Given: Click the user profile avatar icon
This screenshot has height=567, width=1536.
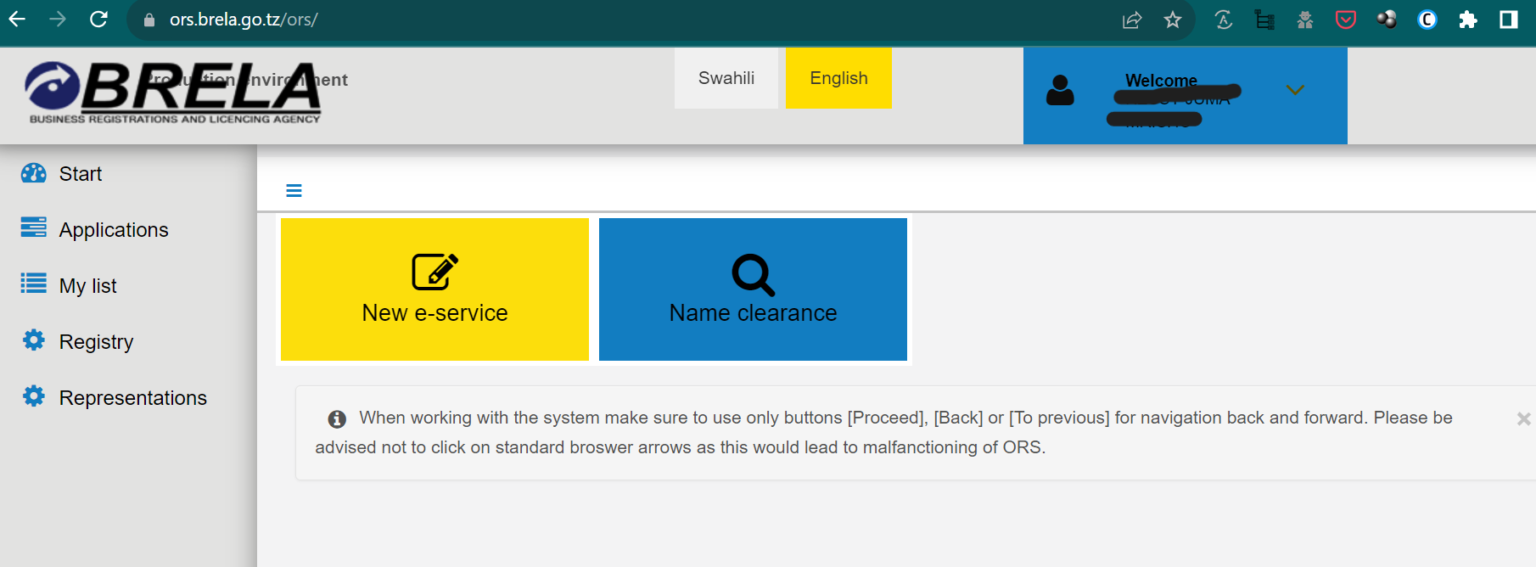Looking at the screenshot, I should (1060, 91).
